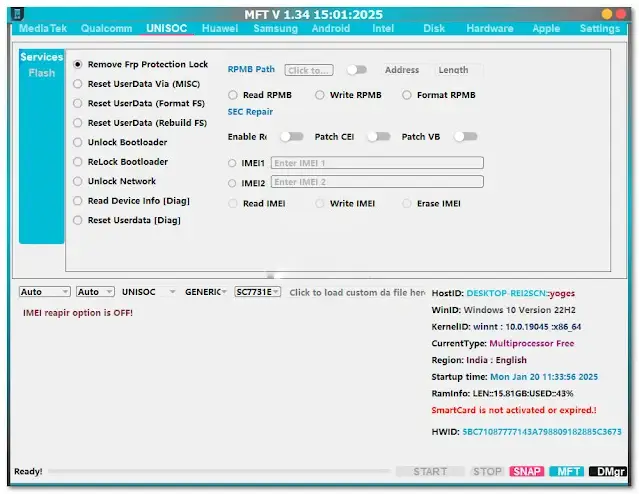Click the START button

pyautogui.click(x=430, y=471)
